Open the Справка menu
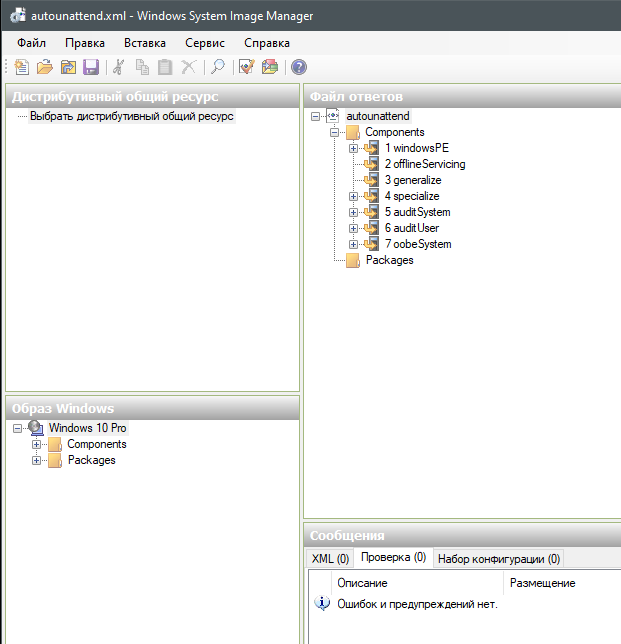 click(x=267, y=43)
